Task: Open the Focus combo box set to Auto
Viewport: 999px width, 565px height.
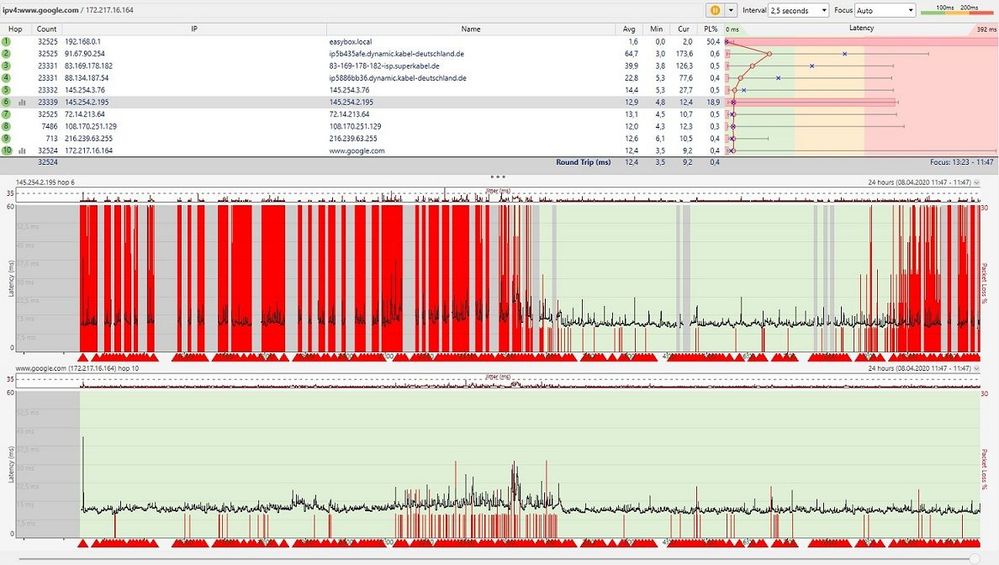Action: [x=885, y=10]
